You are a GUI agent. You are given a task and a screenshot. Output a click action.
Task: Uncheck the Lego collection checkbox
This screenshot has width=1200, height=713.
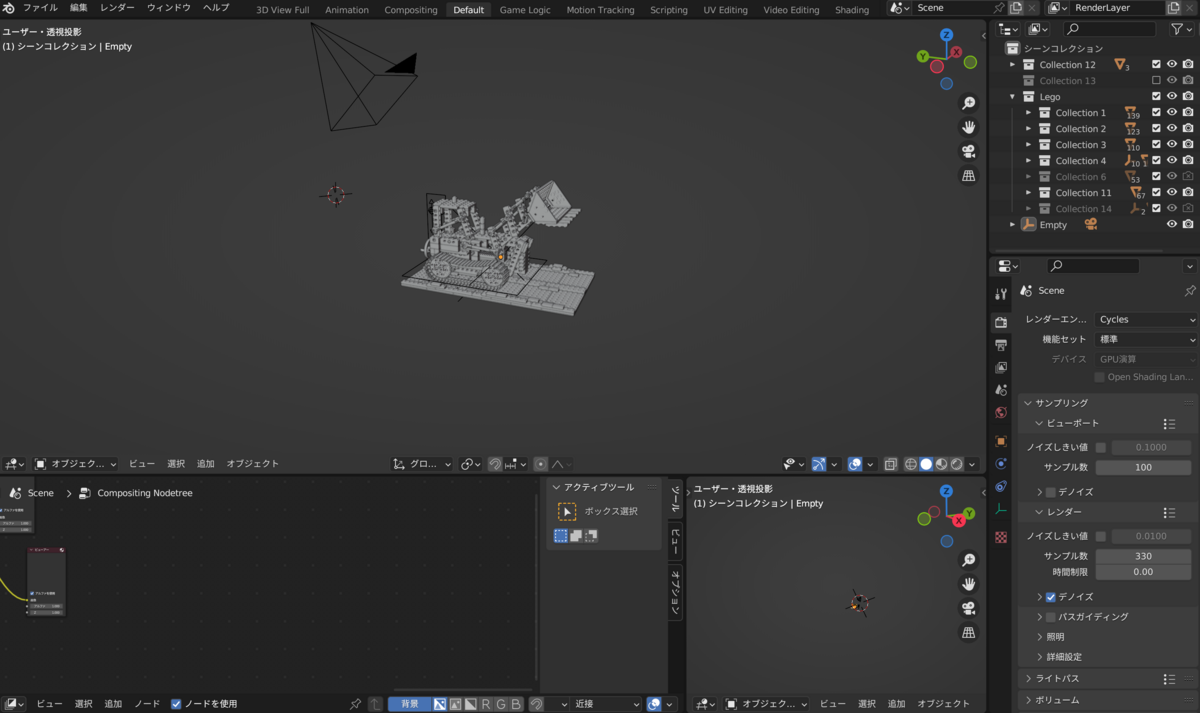point(1156,97)
